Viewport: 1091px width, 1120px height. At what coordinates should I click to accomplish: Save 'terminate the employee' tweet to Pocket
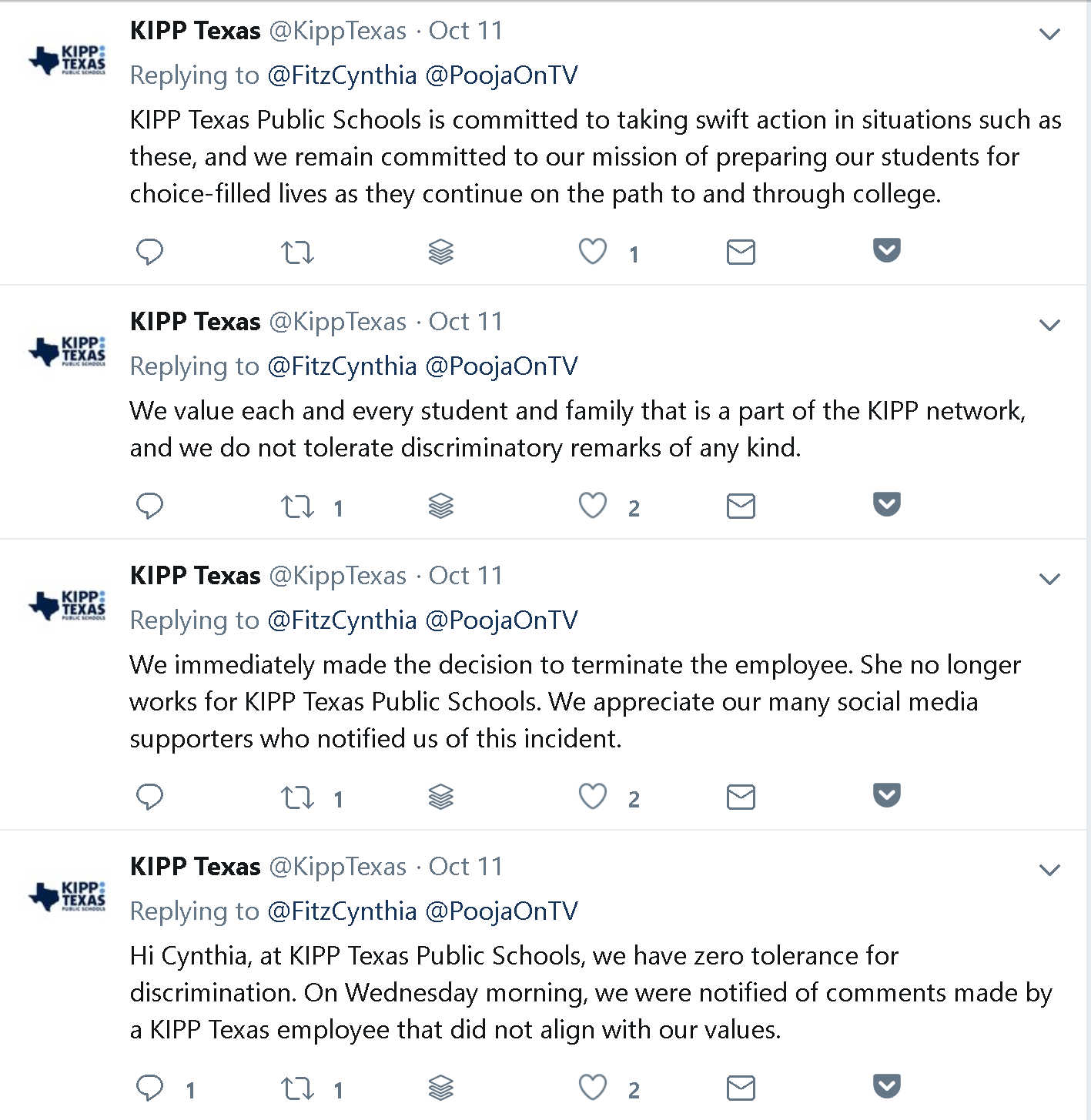[x=887, y=795]
